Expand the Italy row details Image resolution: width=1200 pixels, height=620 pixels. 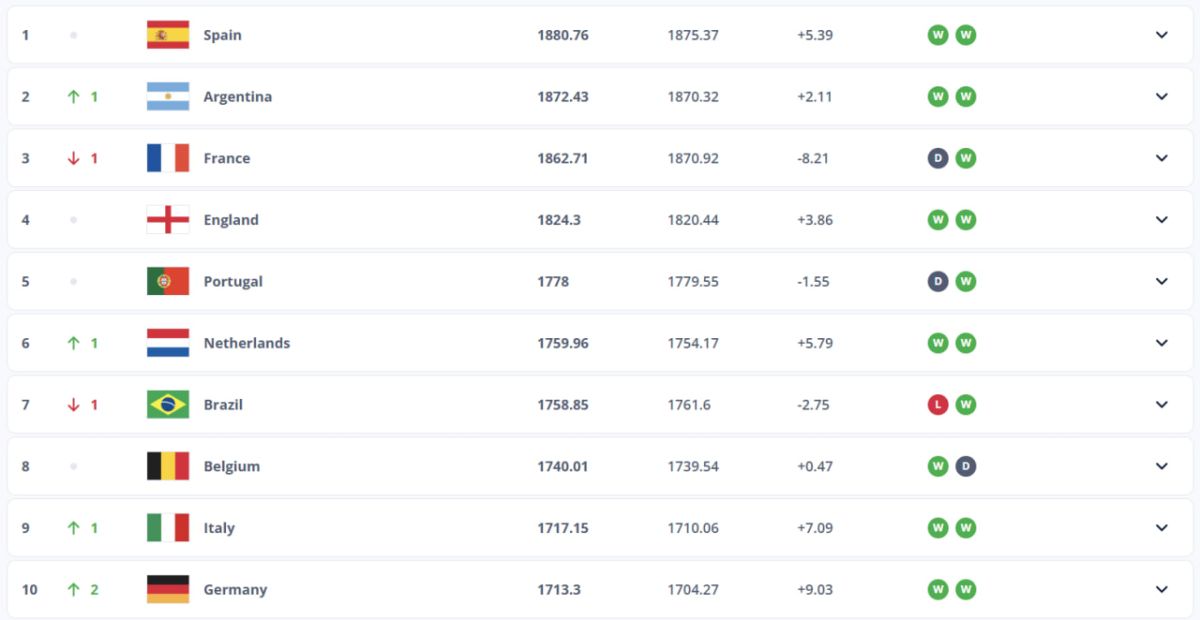coord(1161,528)
